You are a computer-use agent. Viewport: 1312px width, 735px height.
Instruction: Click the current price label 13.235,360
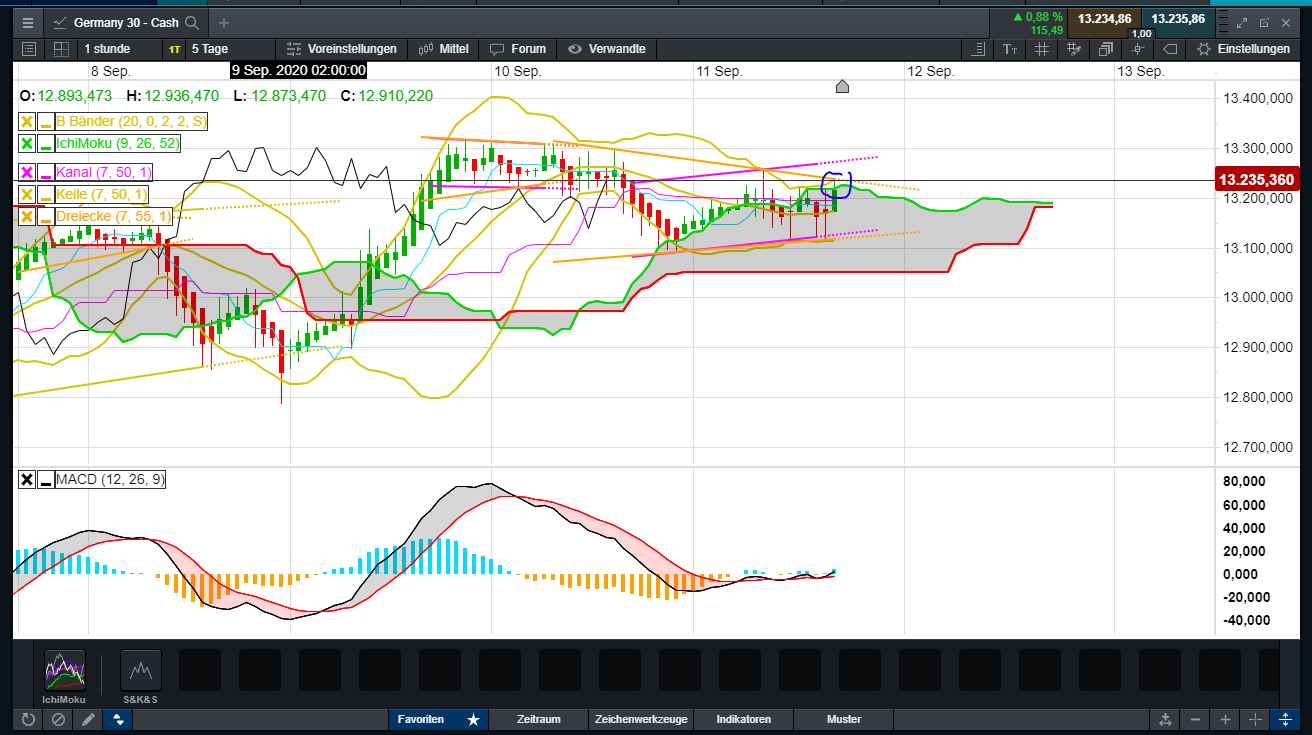pos(1257,180)
